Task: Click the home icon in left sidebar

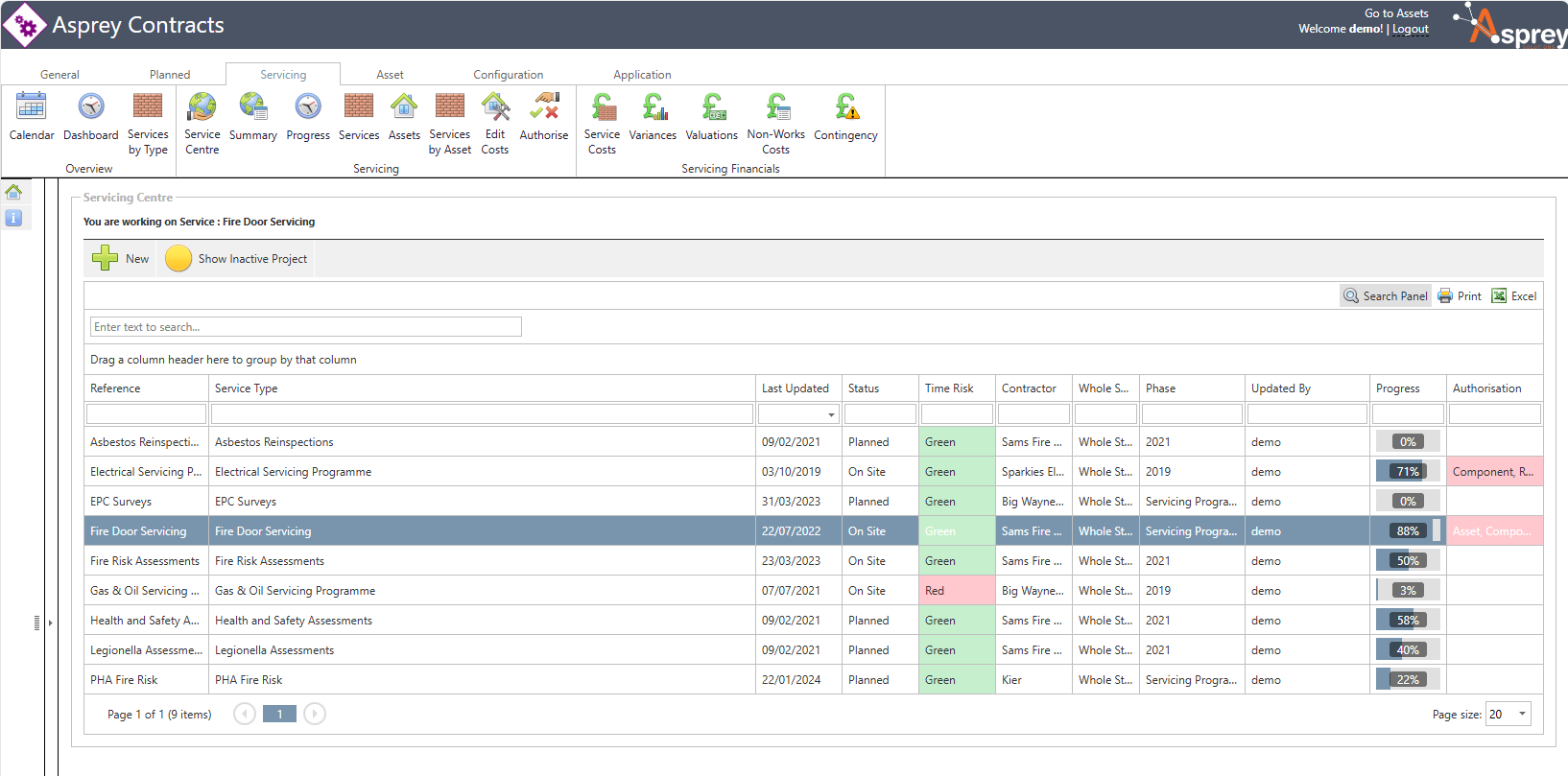Action: (13, 192)
